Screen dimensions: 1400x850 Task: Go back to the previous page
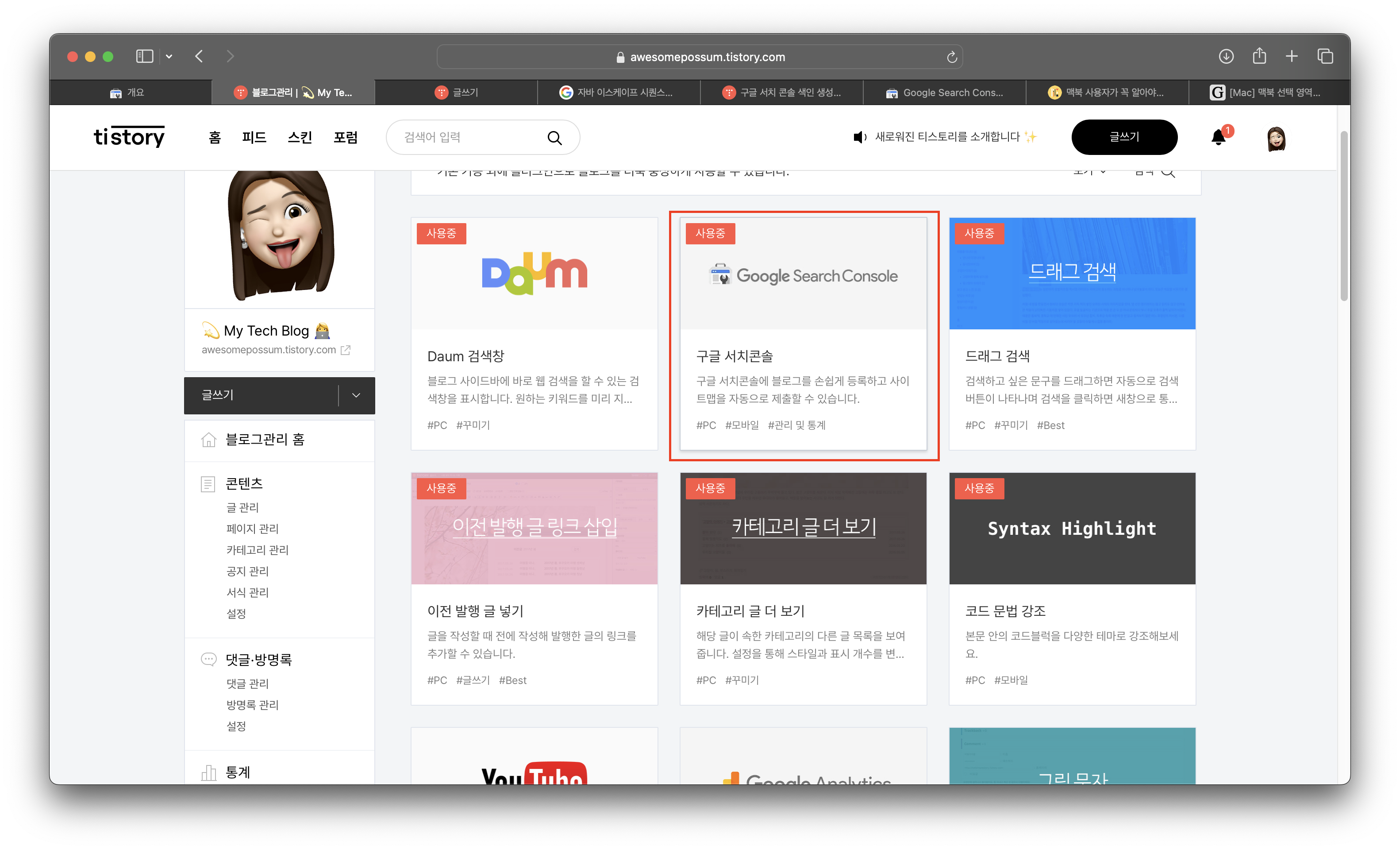coord(199,56)
